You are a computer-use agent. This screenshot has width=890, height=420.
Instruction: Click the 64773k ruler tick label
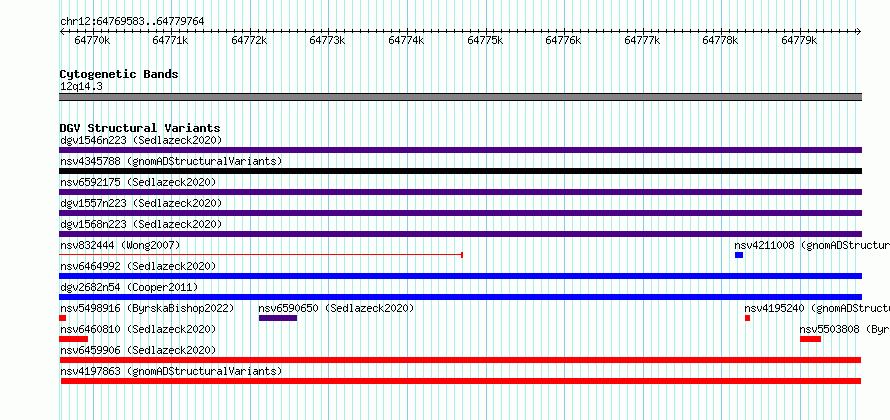point(327,40)
